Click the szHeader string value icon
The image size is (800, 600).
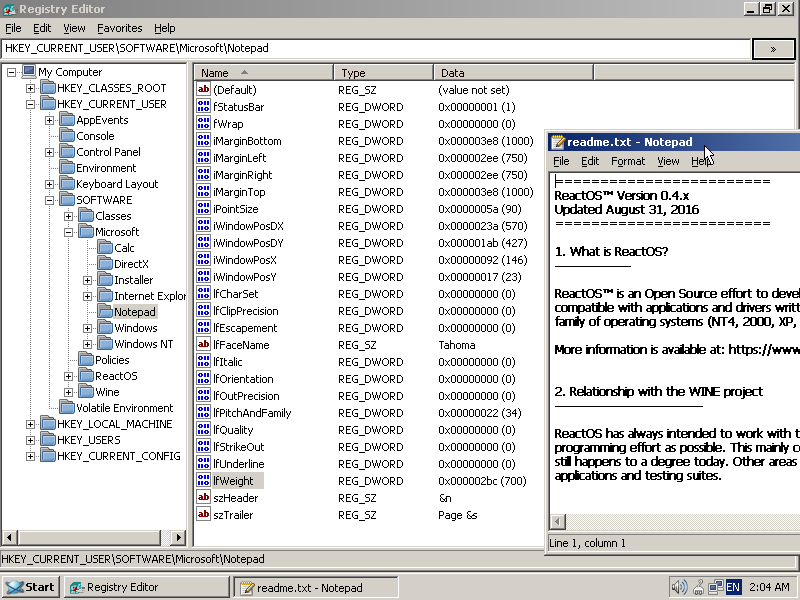[x=204, y=498]
